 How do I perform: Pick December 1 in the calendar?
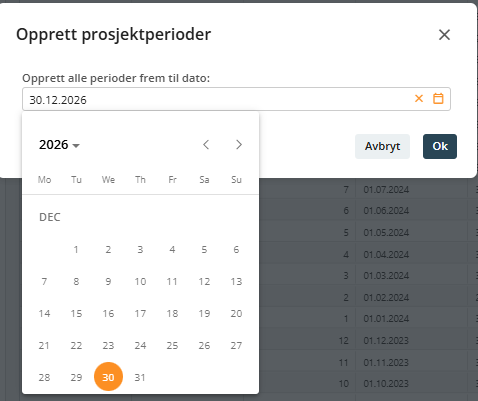click(76, 249)
